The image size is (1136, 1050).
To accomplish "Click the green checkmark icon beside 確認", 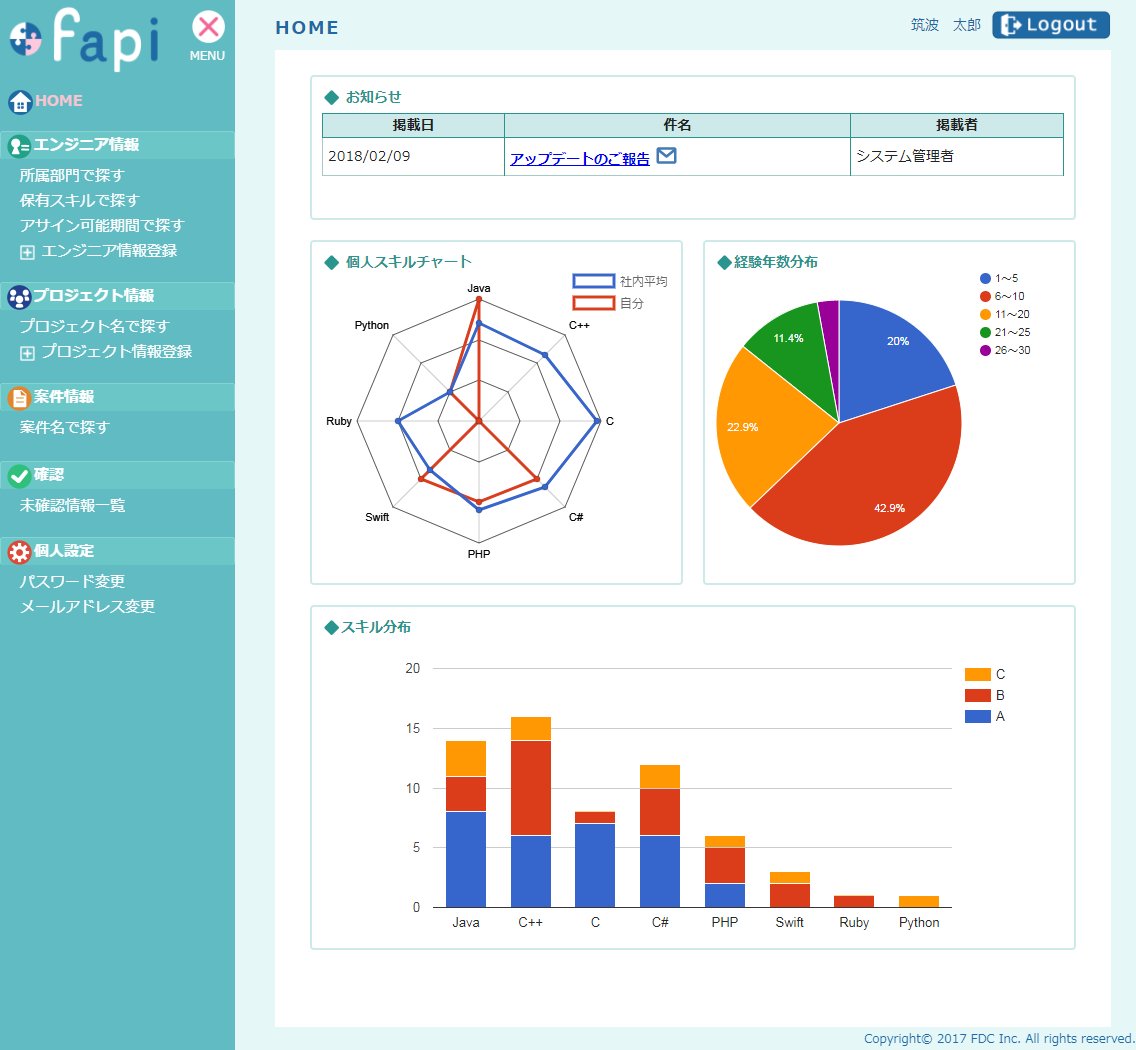I will [x=19, y=476].
